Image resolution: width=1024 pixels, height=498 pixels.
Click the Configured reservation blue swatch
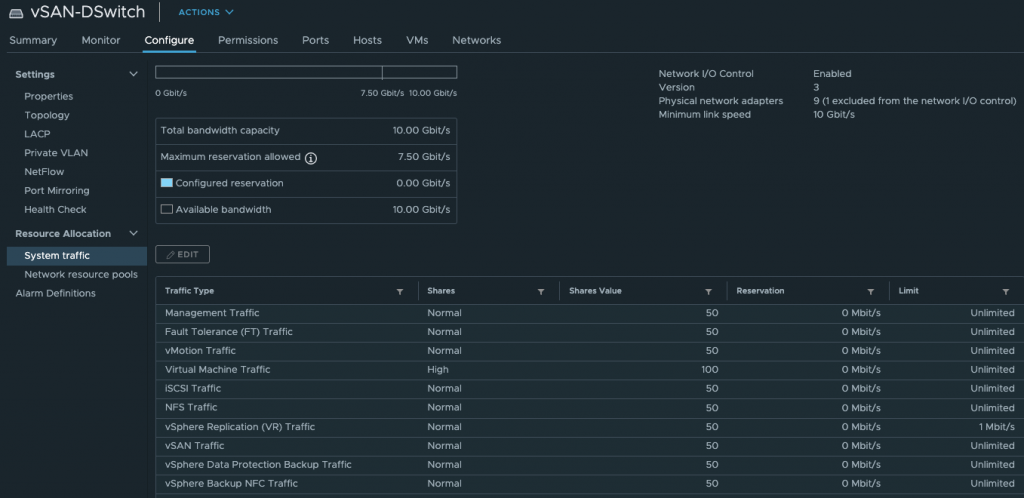167,183
